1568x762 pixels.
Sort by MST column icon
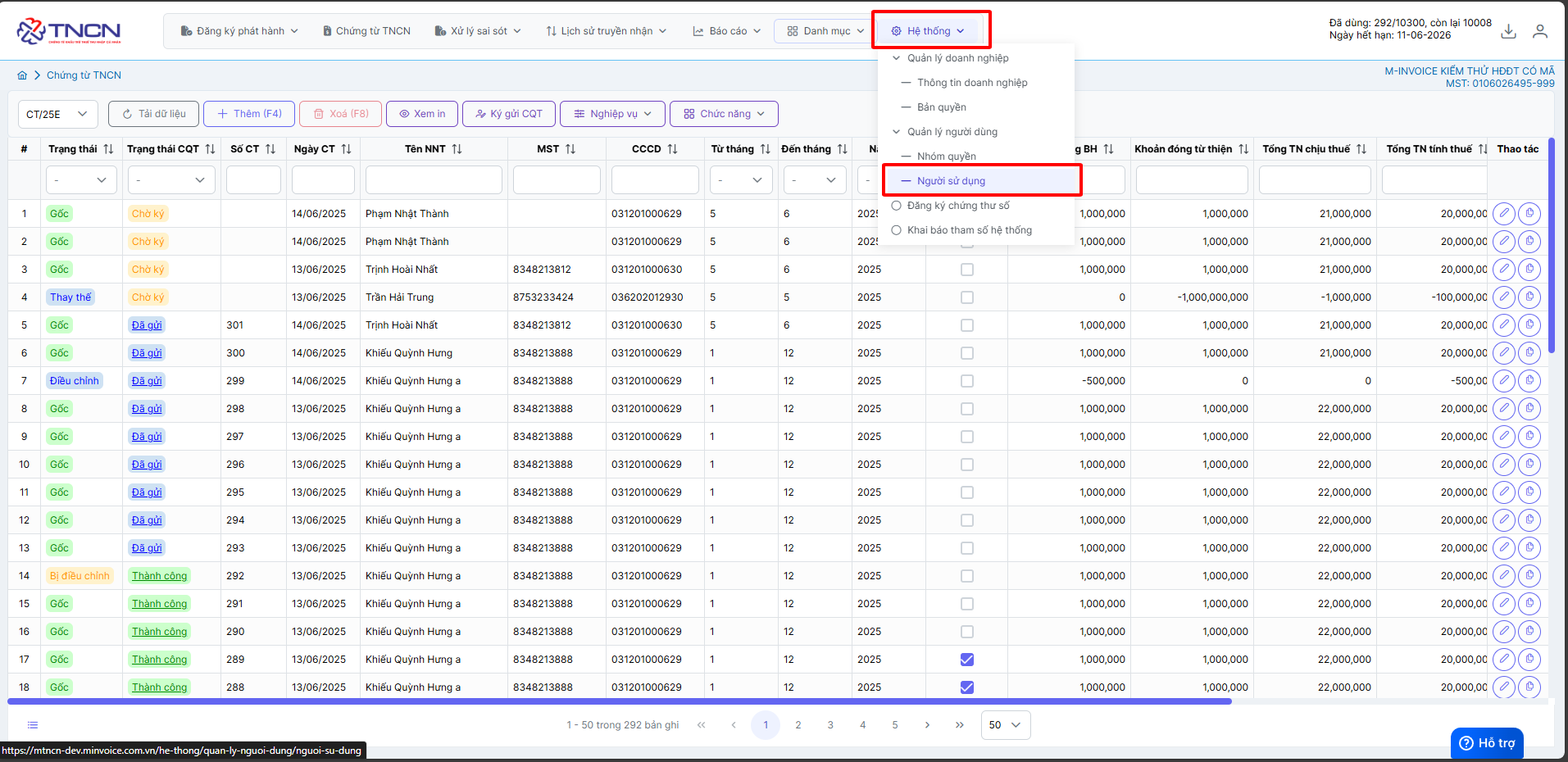(570, 149)
